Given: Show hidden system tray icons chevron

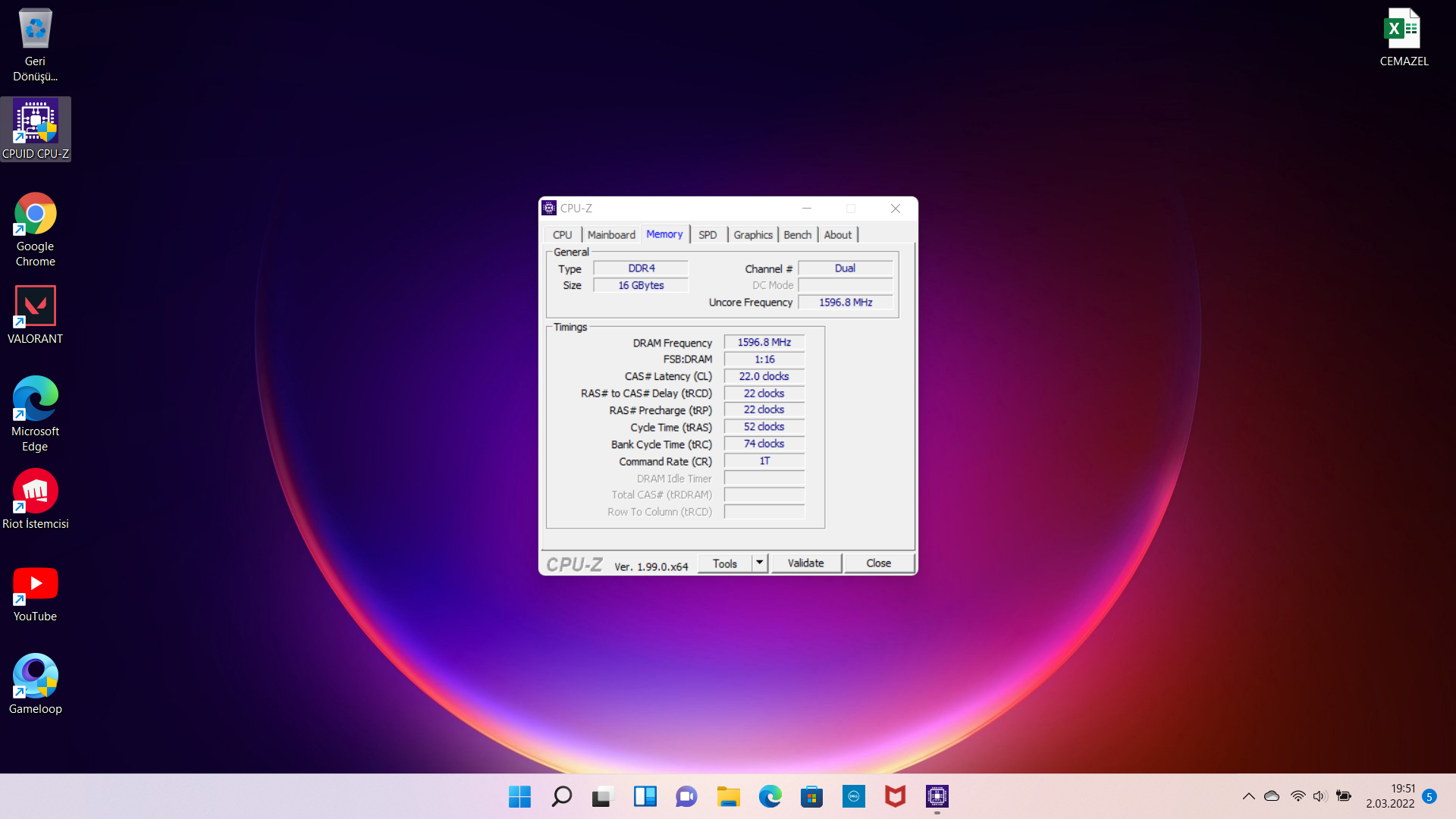Looking at the screenshot, I should 1248,796.
